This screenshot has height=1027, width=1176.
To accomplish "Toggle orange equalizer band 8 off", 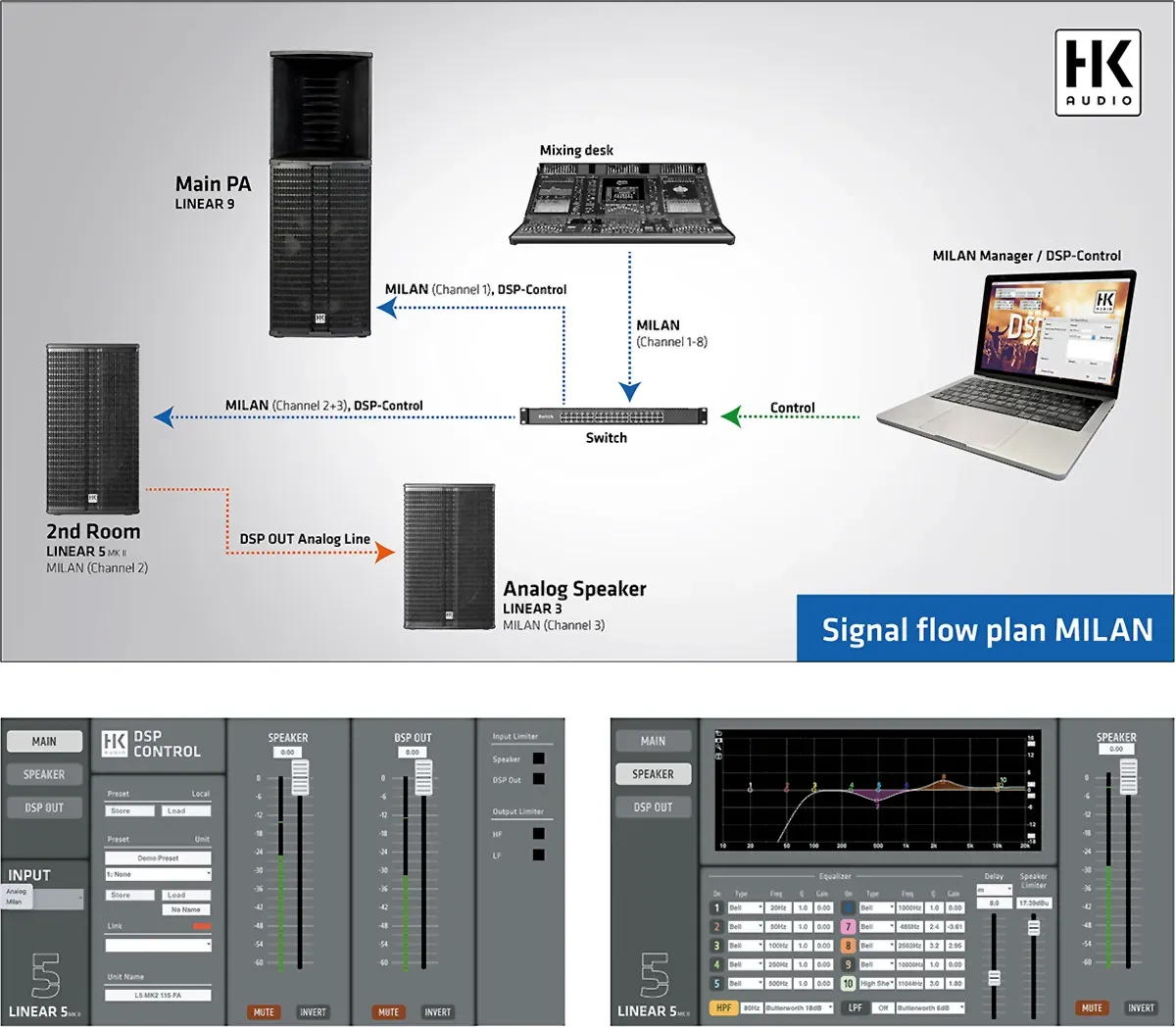I will [x=849, y=946].
